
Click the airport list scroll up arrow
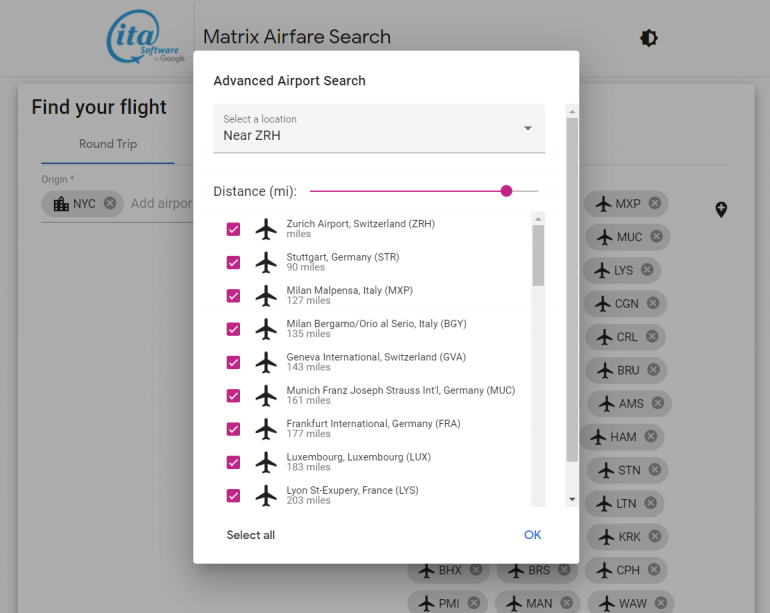(538, 218)
